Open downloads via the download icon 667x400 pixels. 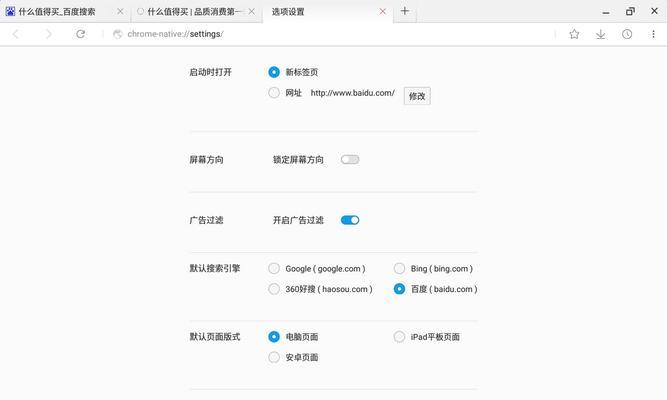pyautogui.click(x=601, y=34)
